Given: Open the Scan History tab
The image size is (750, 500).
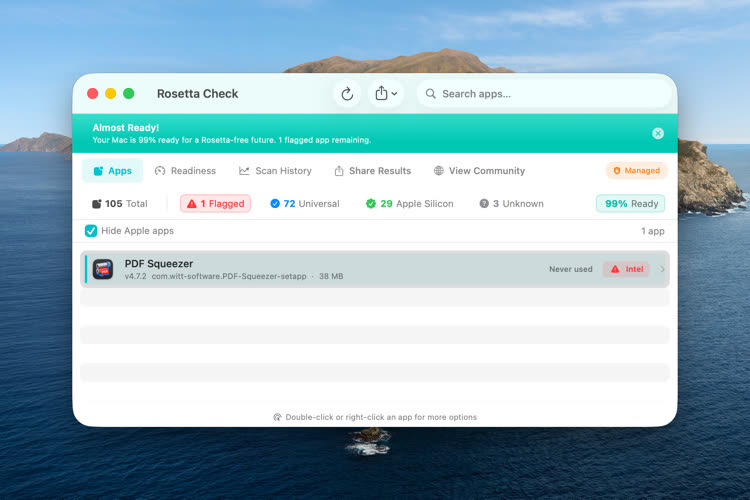Looking at the screenshot, I should coord(275,171).
